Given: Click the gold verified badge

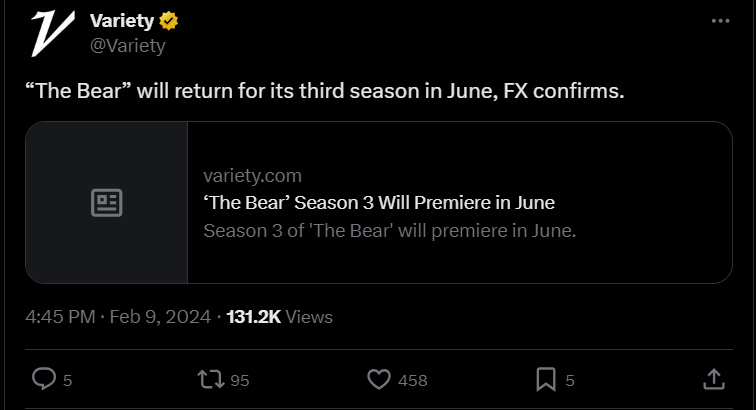Looking at the screenshot, I should coord(171,22).
